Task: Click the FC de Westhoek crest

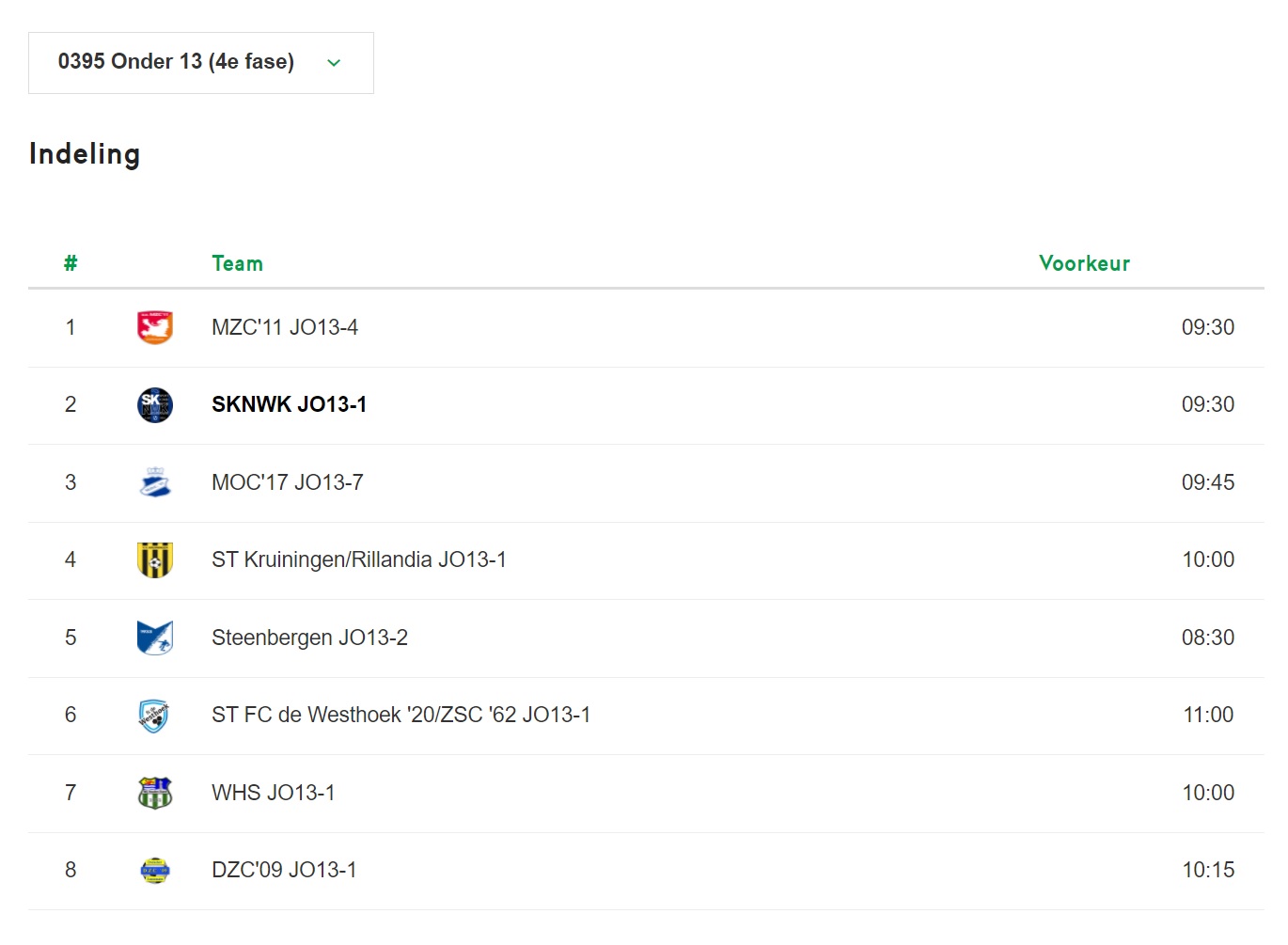Action: [154, 716]
